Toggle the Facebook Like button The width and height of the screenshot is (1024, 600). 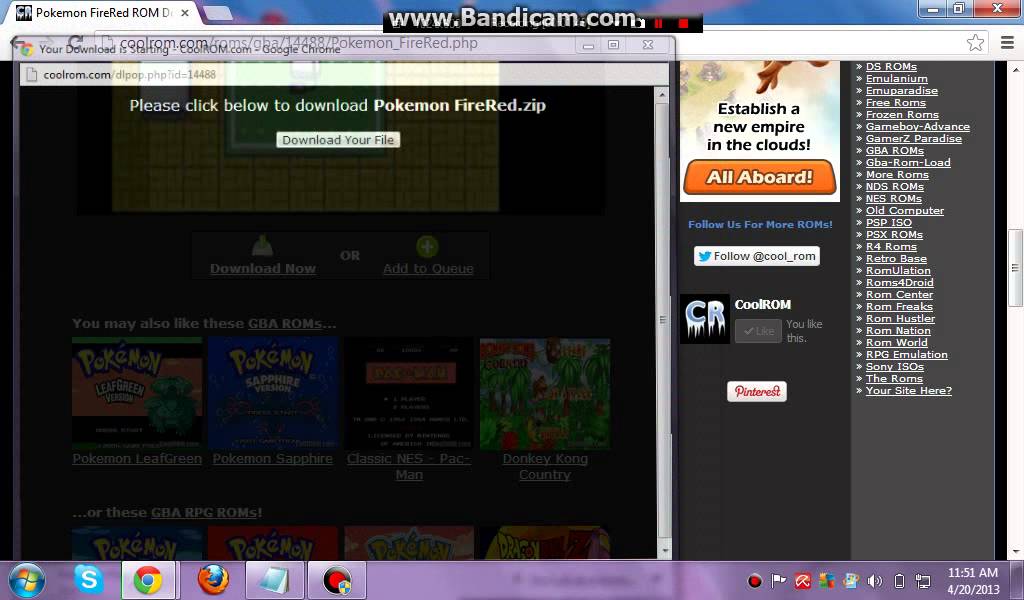tap(758, 331)
